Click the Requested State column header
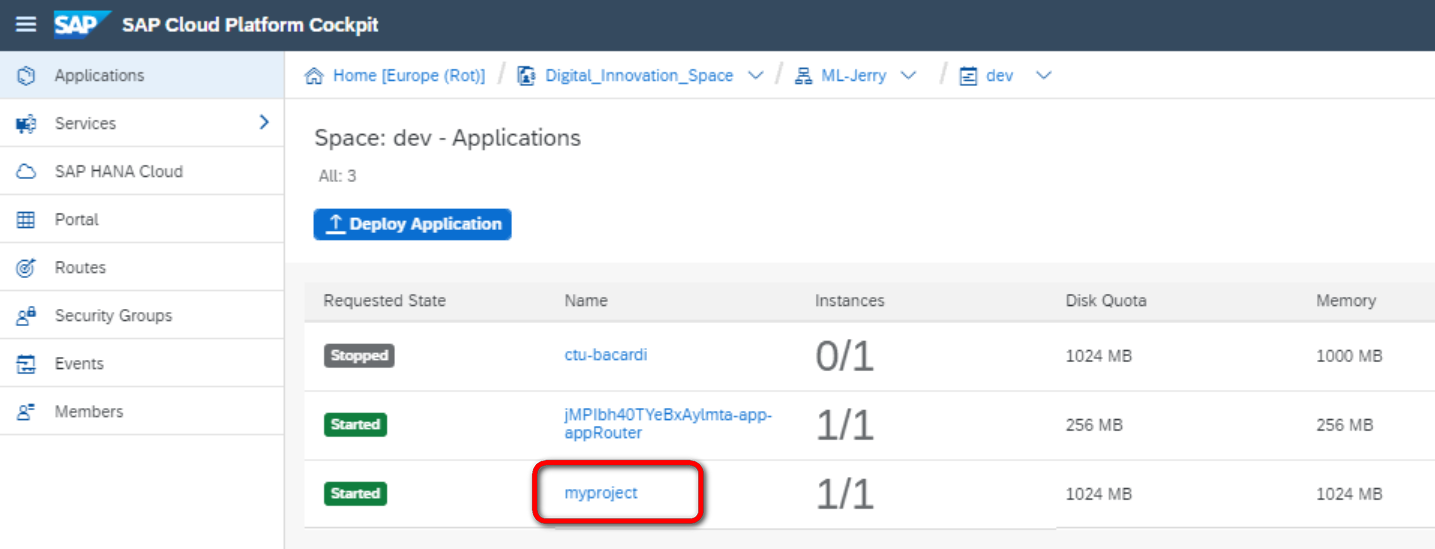 [x=385, y=301]
